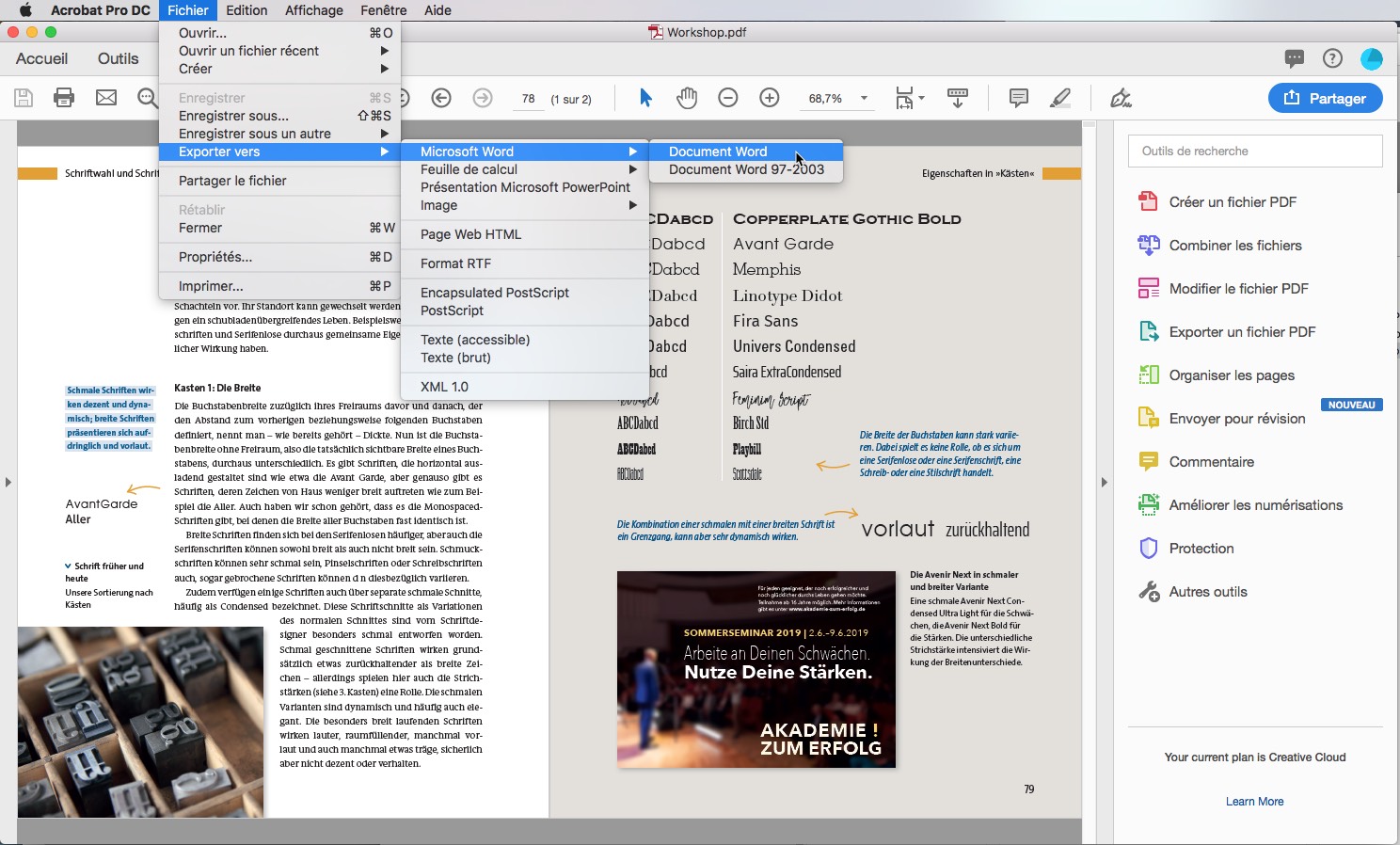Image resolution: width=1400 pixels, height=845 pixels.
Task: Expand the page display options dropdown arrow
Action: pos(923,98)
